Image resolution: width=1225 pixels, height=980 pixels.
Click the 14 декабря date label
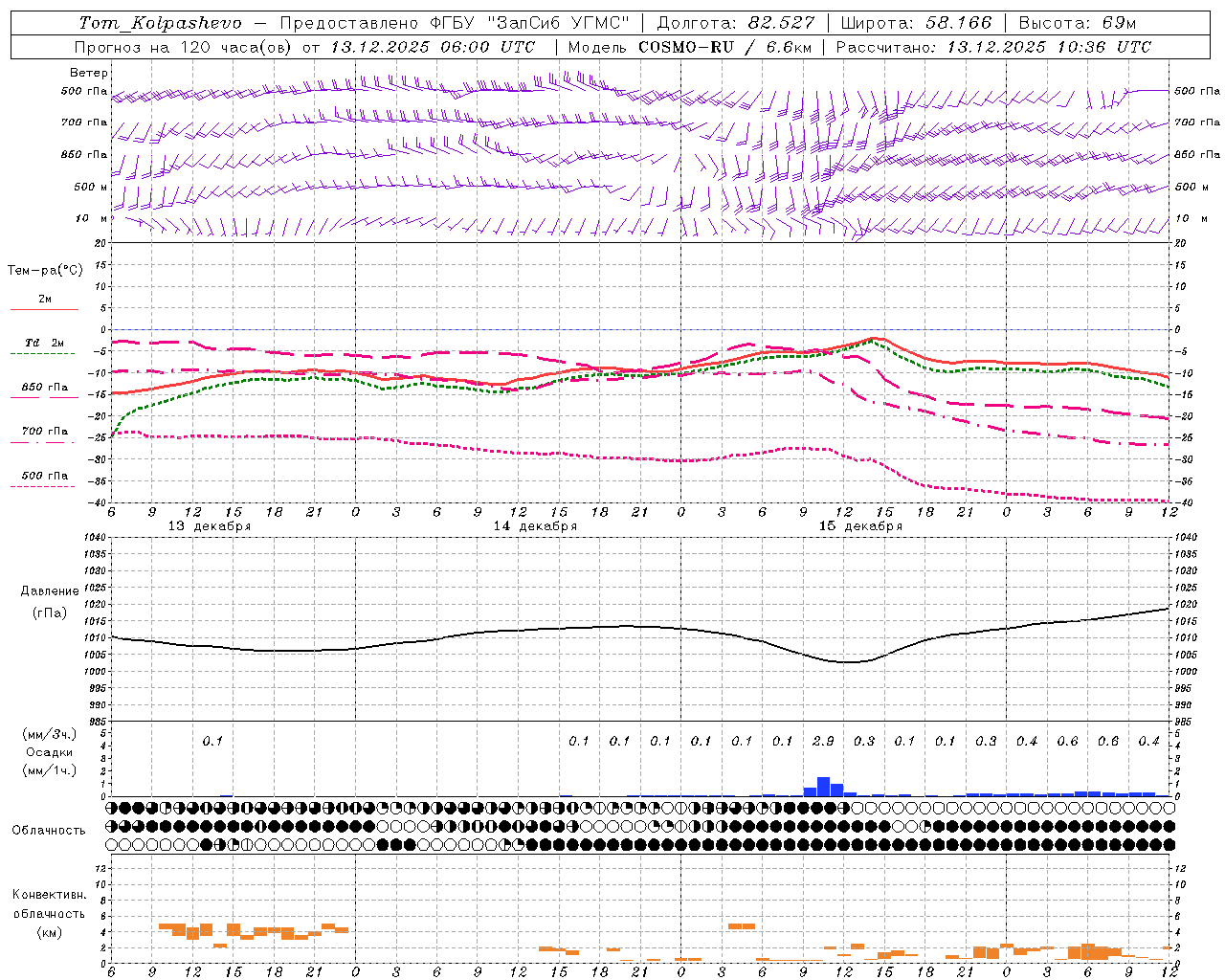pos(535,526)
